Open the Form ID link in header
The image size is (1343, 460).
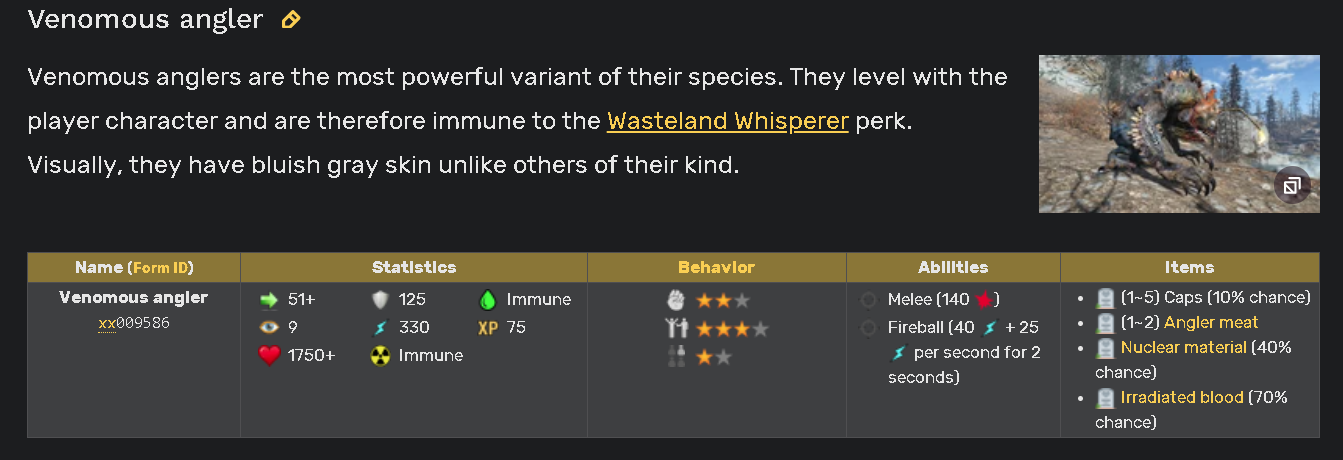(x=161, y=268)
